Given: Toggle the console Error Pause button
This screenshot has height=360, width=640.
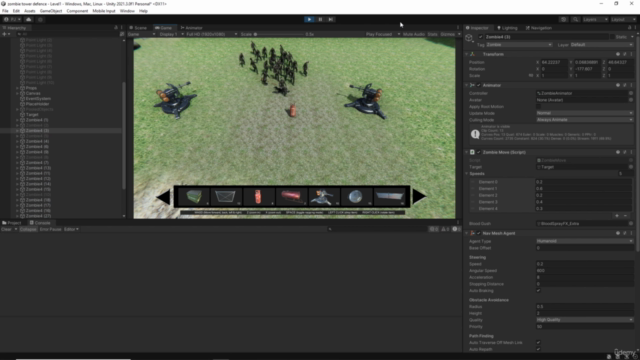Looking at the screenshot, I should tap(50, 229).
